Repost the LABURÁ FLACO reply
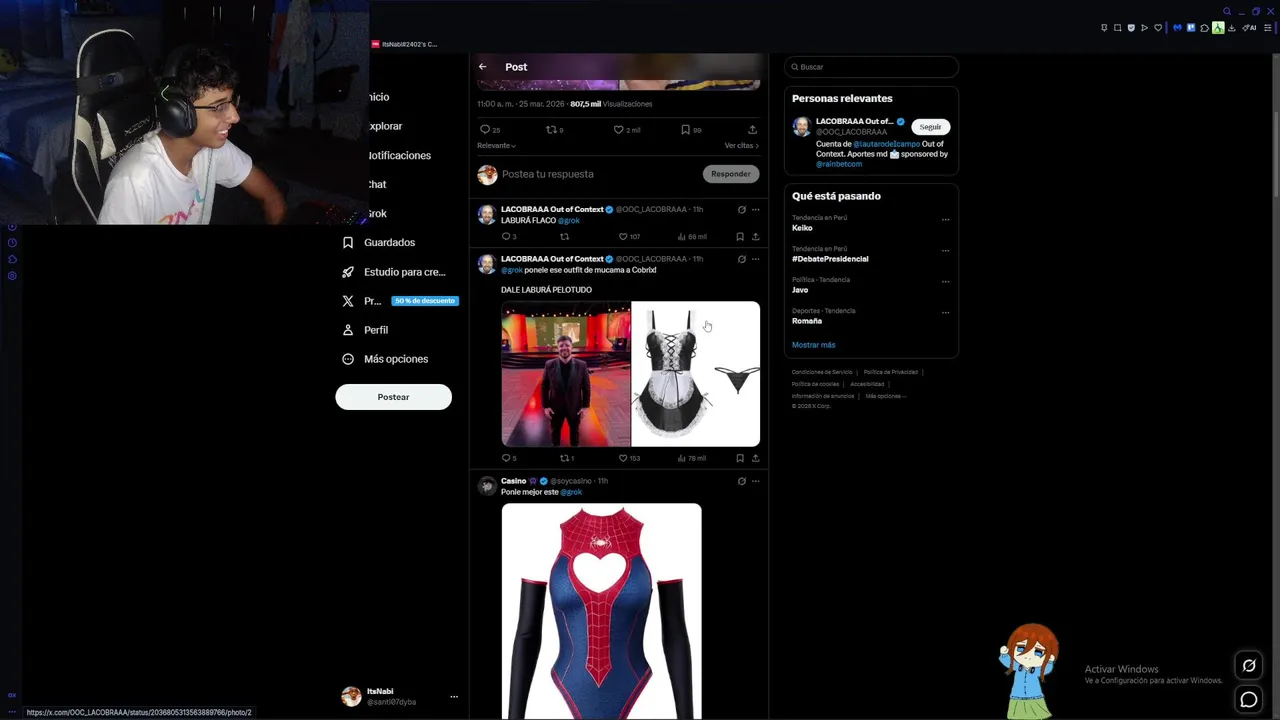The height and width of the screenshot is (720, 1280). [x=564, y=237]
